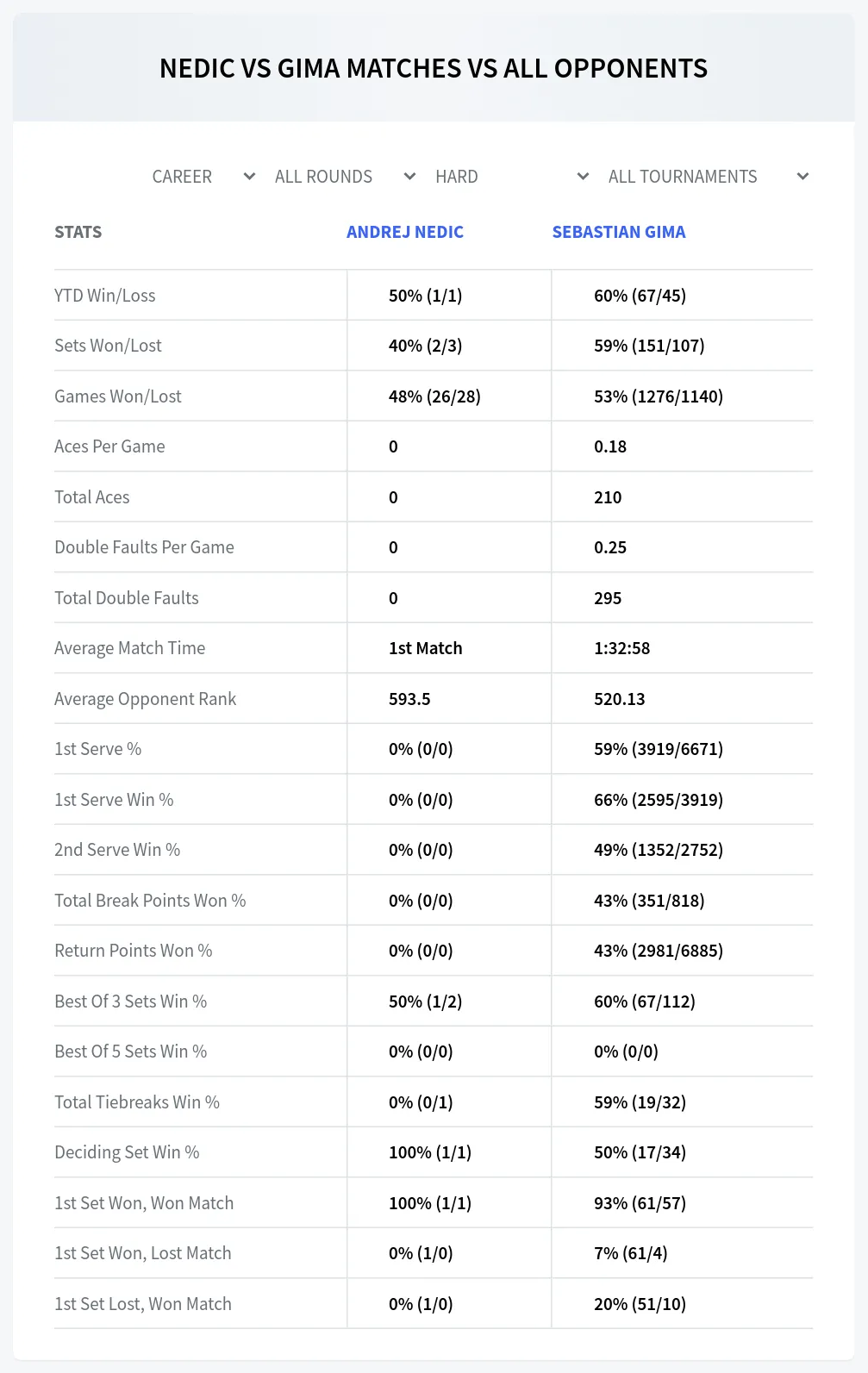Select the page title heading
The image size is (868, 1373).
pos(434,68)
